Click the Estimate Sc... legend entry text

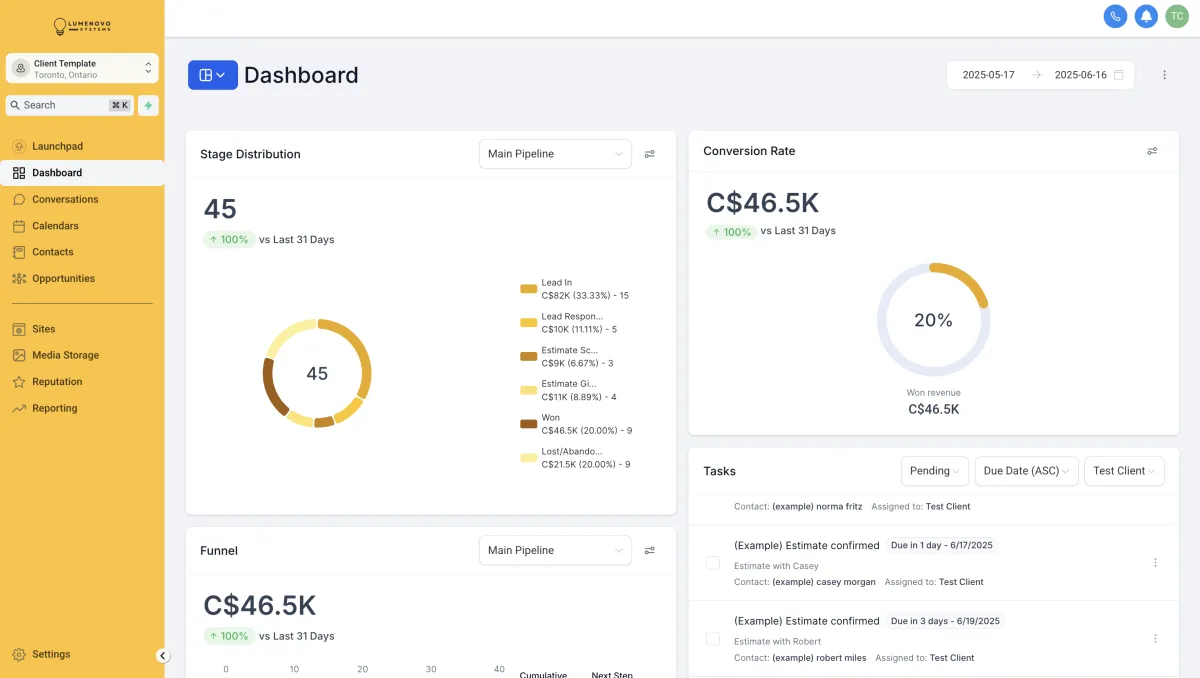(x=578, y=357)
